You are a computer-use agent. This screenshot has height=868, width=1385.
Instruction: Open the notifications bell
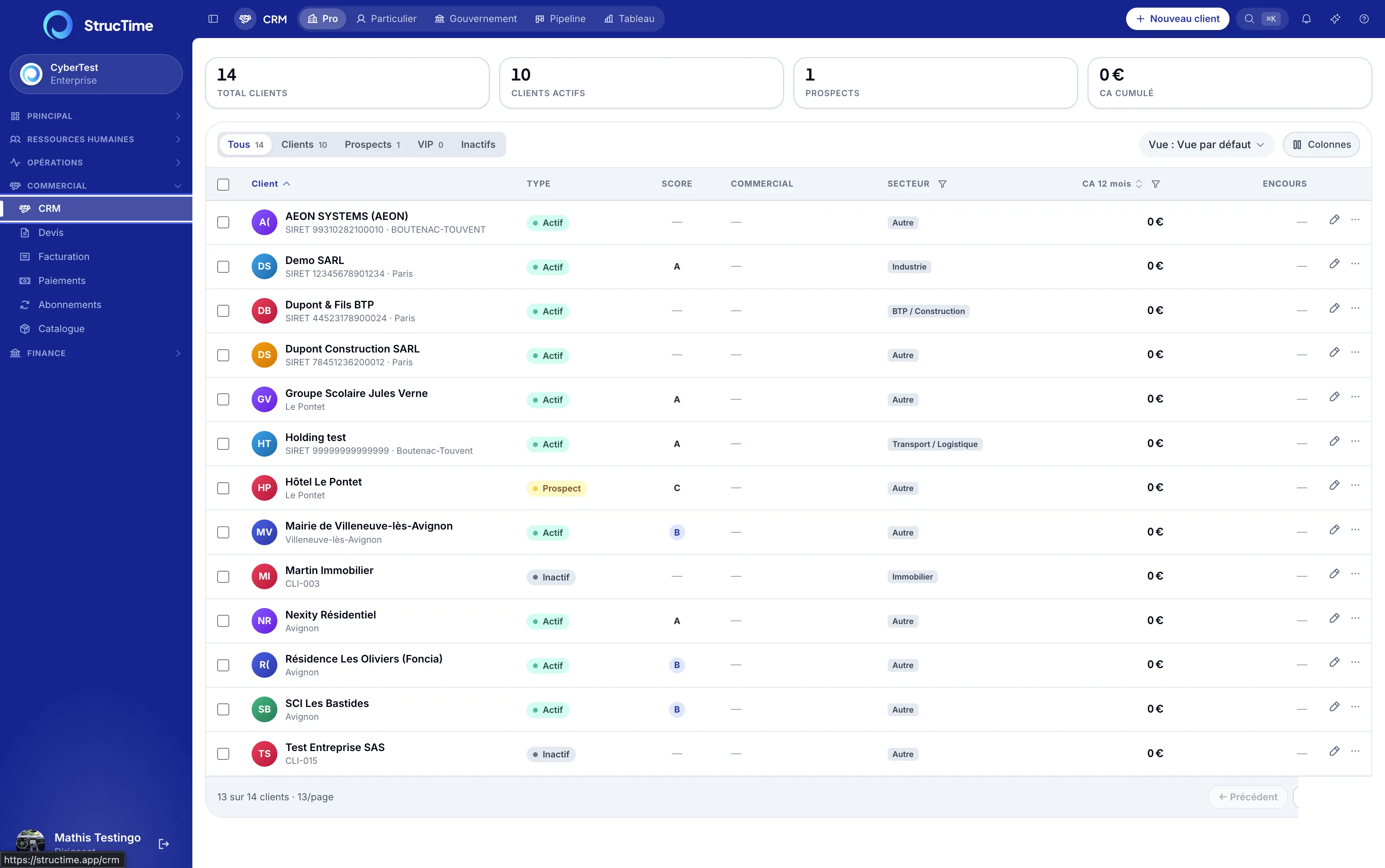coord(1306,19)
